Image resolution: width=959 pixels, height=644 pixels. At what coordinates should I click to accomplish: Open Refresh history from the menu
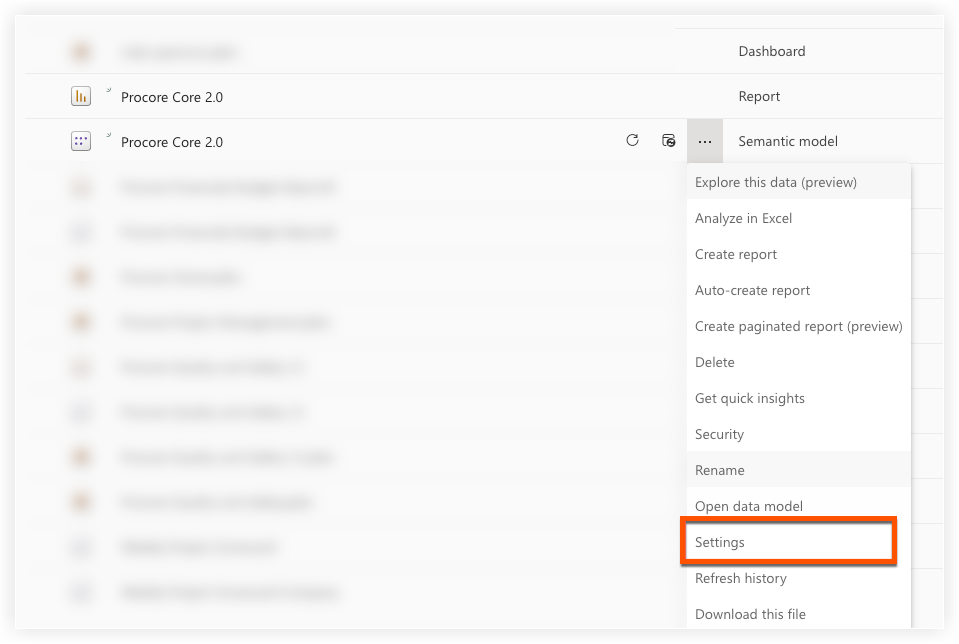click(x=740, y=578)
